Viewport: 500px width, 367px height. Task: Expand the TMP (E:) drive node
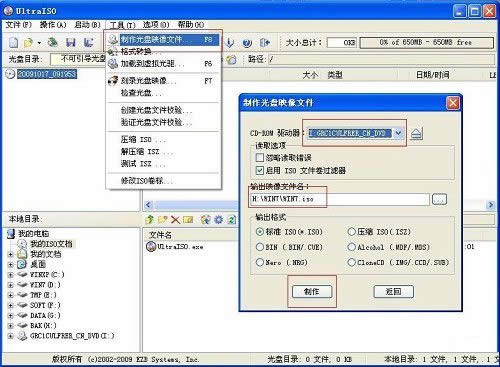coord(10,295)
